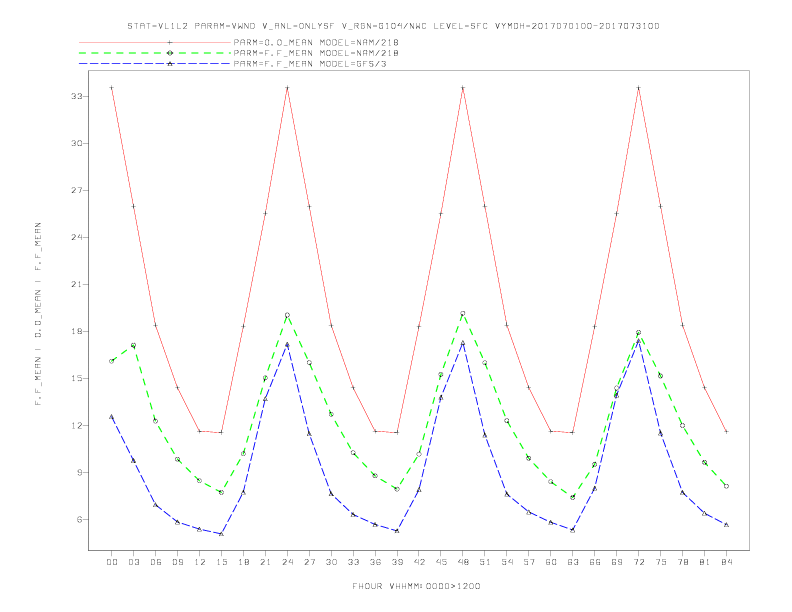
Task: Click the y-axis tick label 21
Action: click(77, 284)
